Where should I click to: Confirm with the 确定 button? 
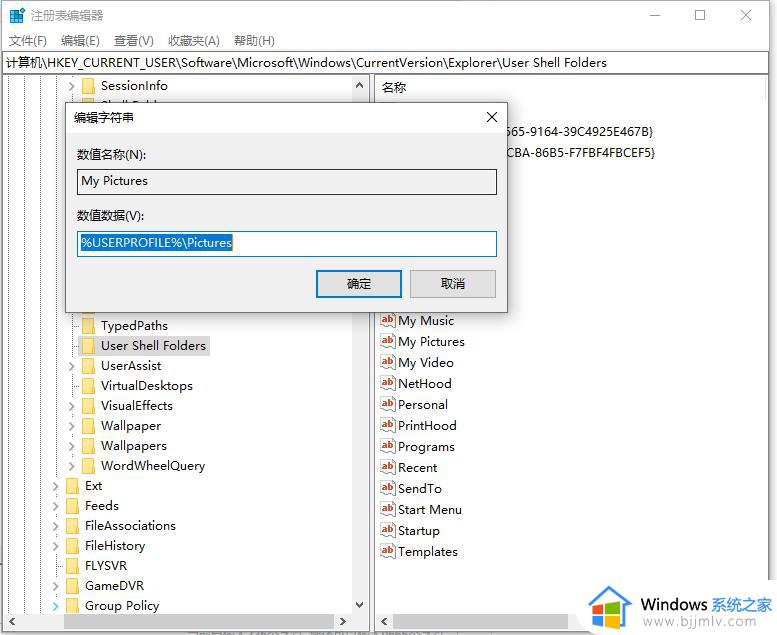point(359,284)
